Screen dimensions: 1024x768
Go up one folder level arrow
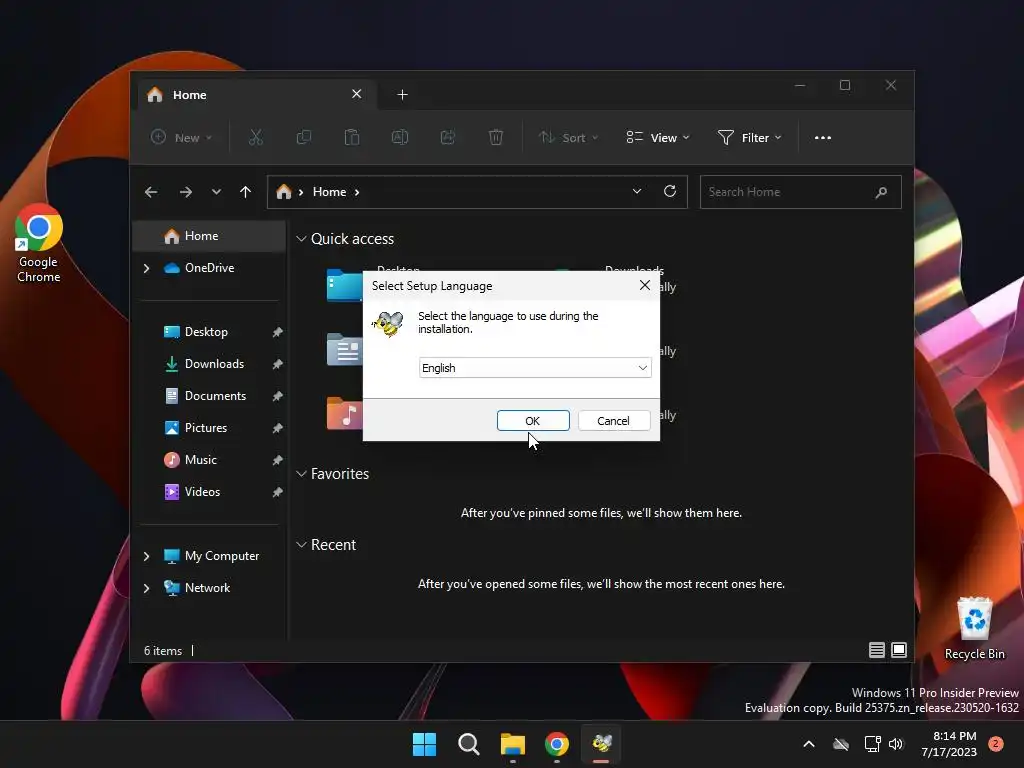(246, 192)
